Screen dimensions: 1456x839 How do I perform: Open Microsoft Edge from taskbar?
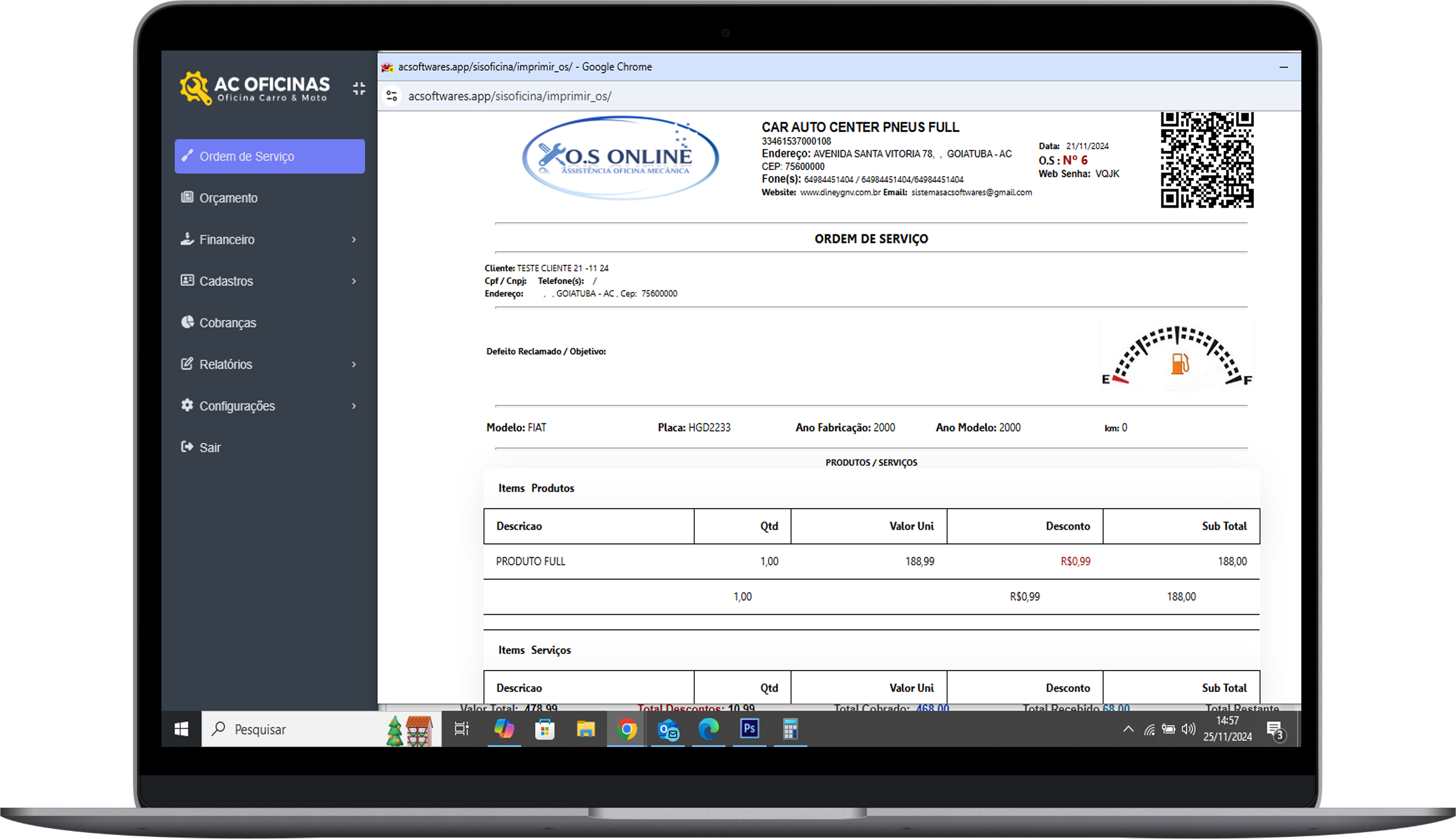[x=708, y=729]
